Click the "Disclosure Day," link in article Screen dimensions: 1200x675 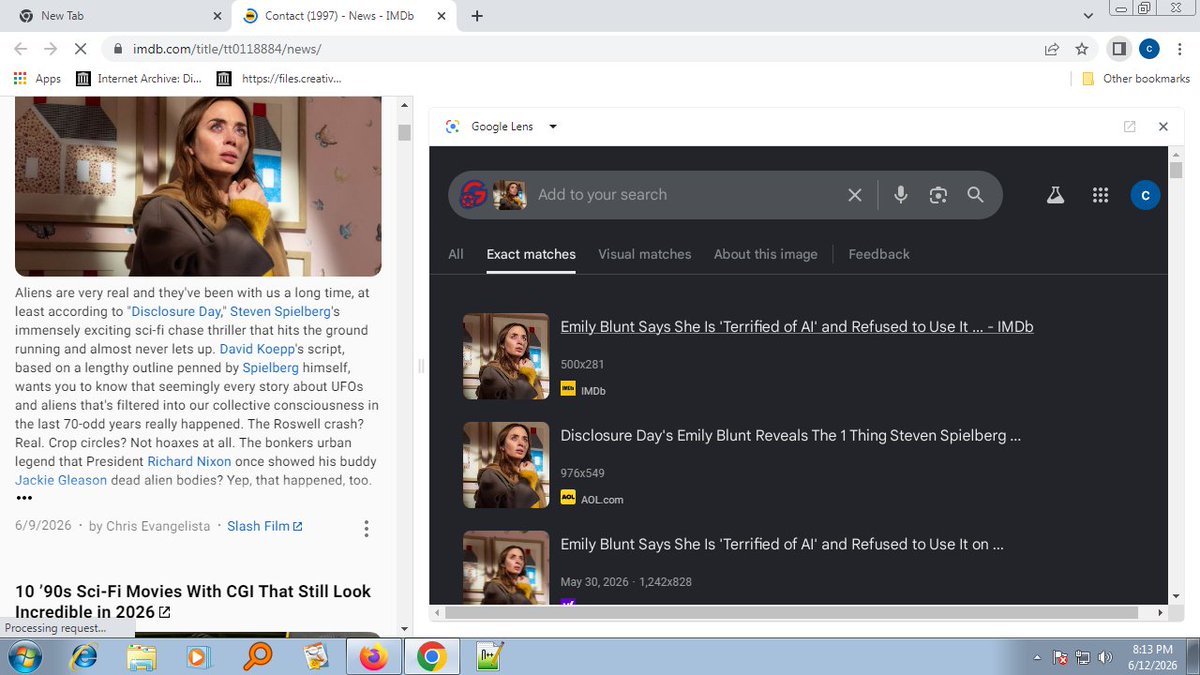click(x=177, y=311)
